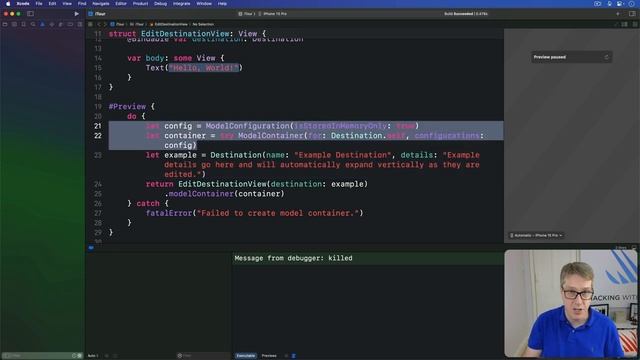Image resolution: width=640 pixels, height=360 pixels.
Task: Click the #Preview macro on line 19
Action: coord(127,107)
